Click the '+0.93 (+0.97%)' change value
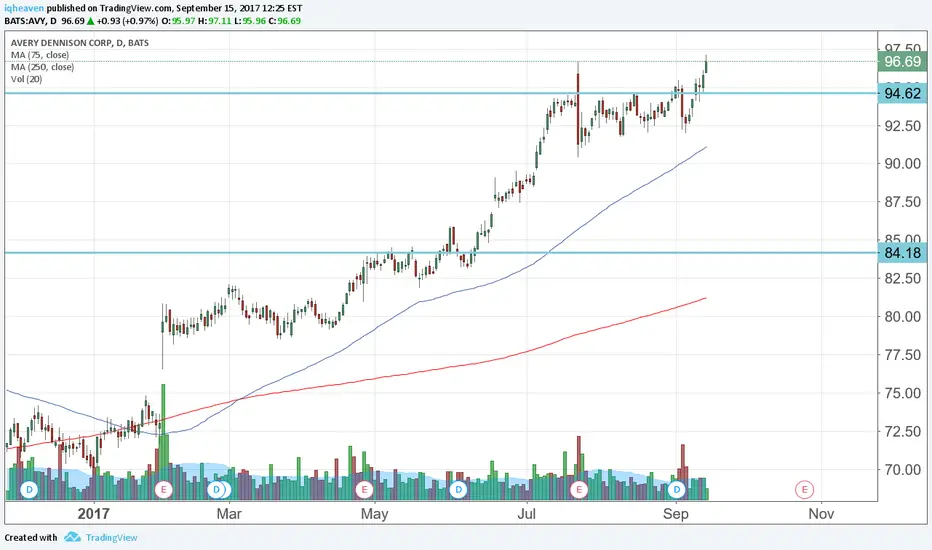The image size is (932, 550). [x=127, y=21]
